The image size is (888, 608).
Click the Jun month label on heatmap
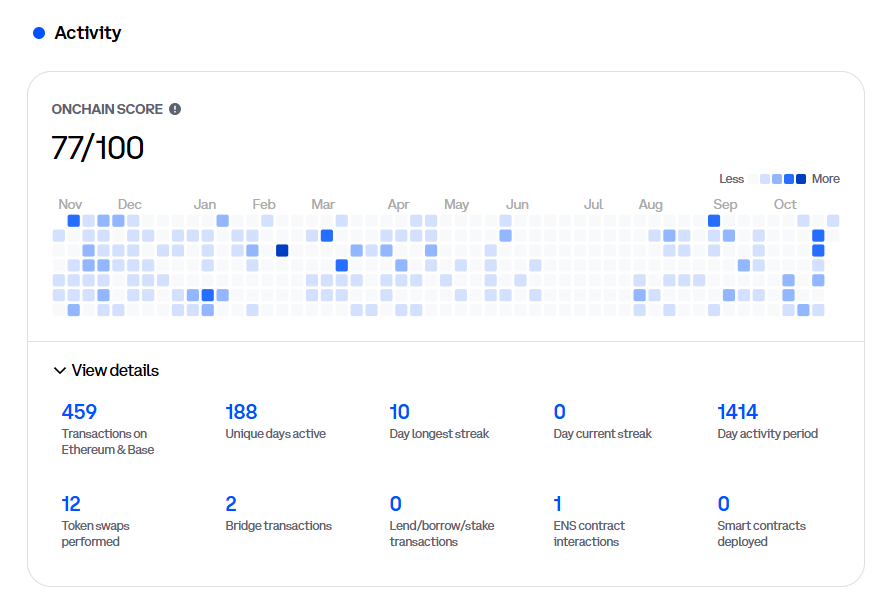517,204
